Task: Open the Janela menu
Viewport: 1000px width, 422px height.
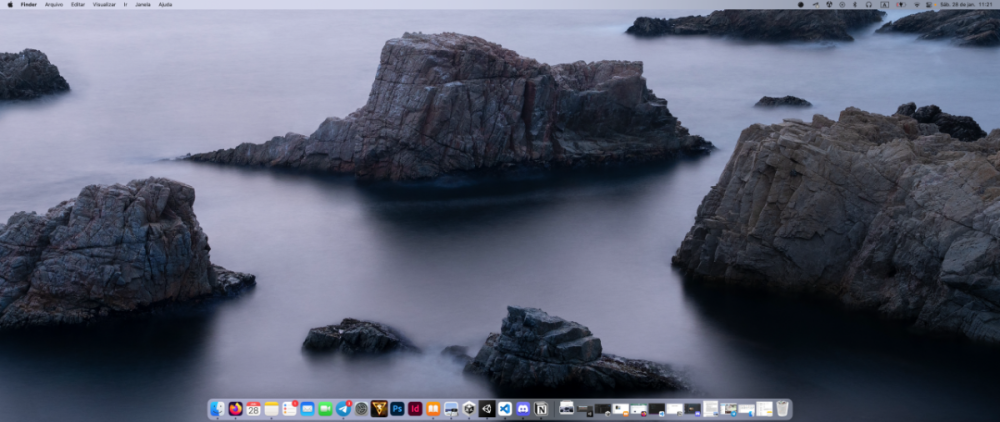Action: click(143, 4)
